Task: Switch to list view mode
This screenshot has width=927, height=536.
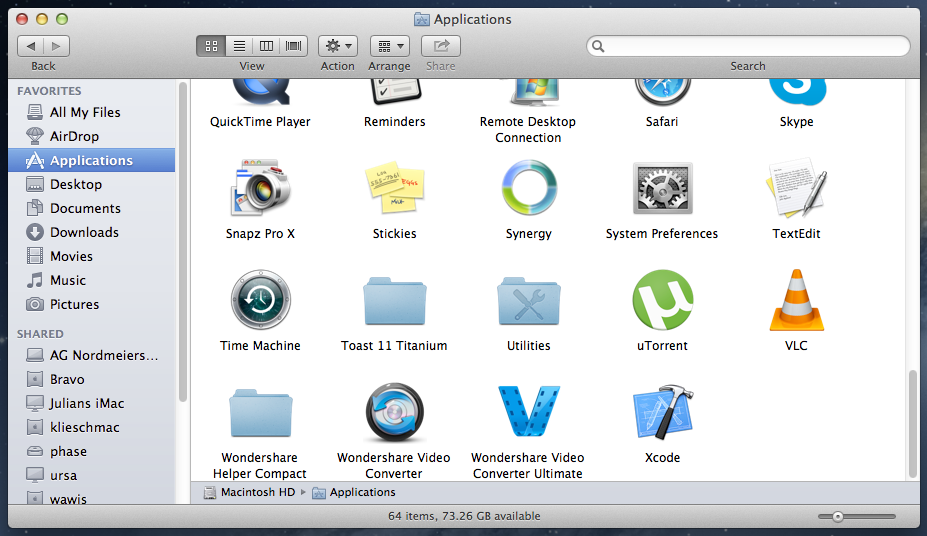Action: tap(239, 46)
